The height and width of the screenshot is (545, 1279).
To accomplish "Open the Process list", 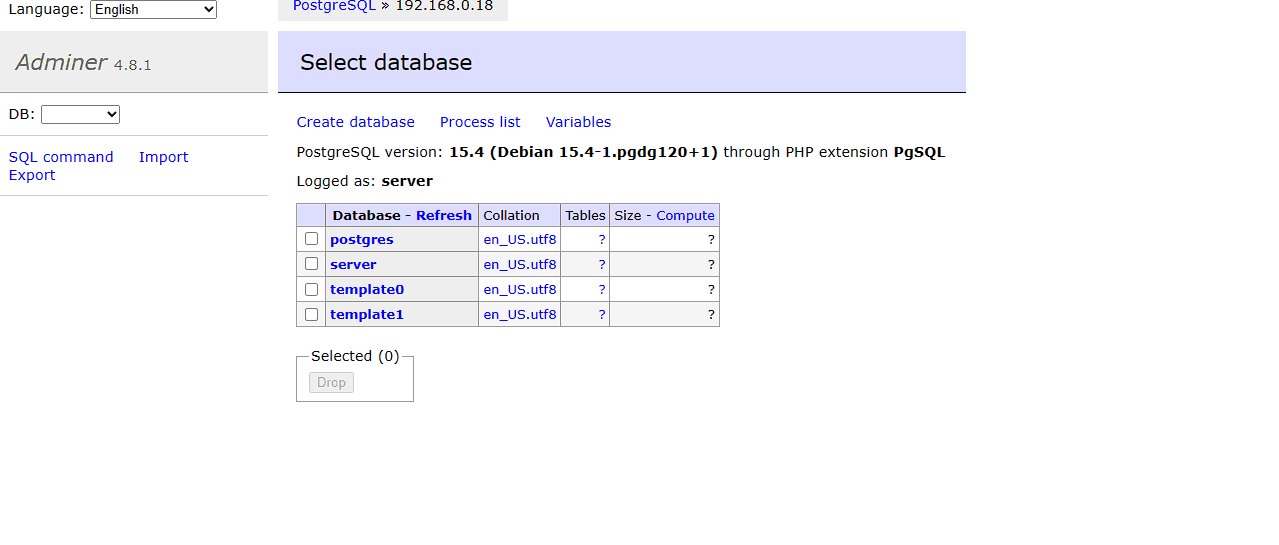I will (x=480, y=122).
